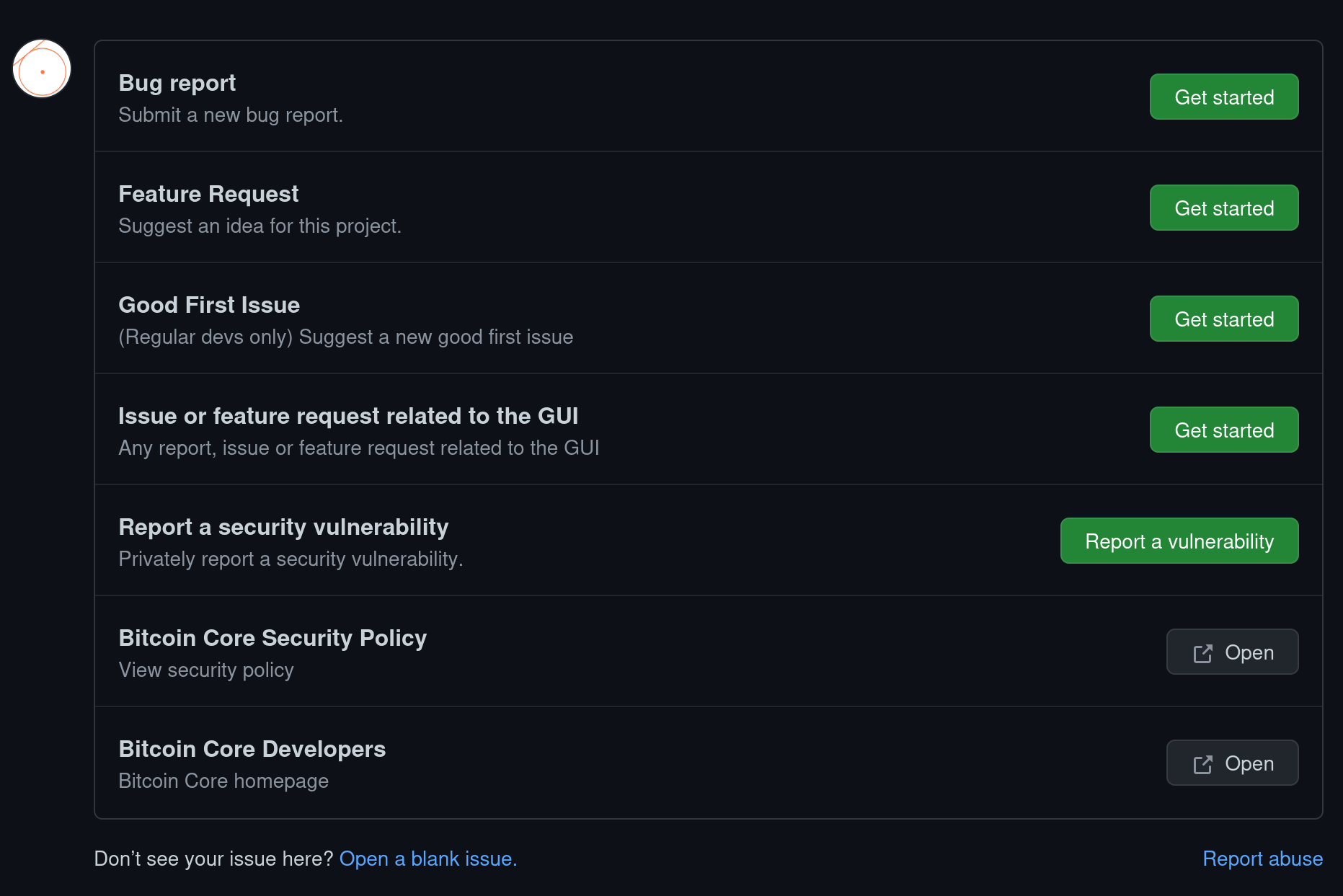Get started on GUI issue template
The image size is (1343, 896).
[x=1223, y=430]
